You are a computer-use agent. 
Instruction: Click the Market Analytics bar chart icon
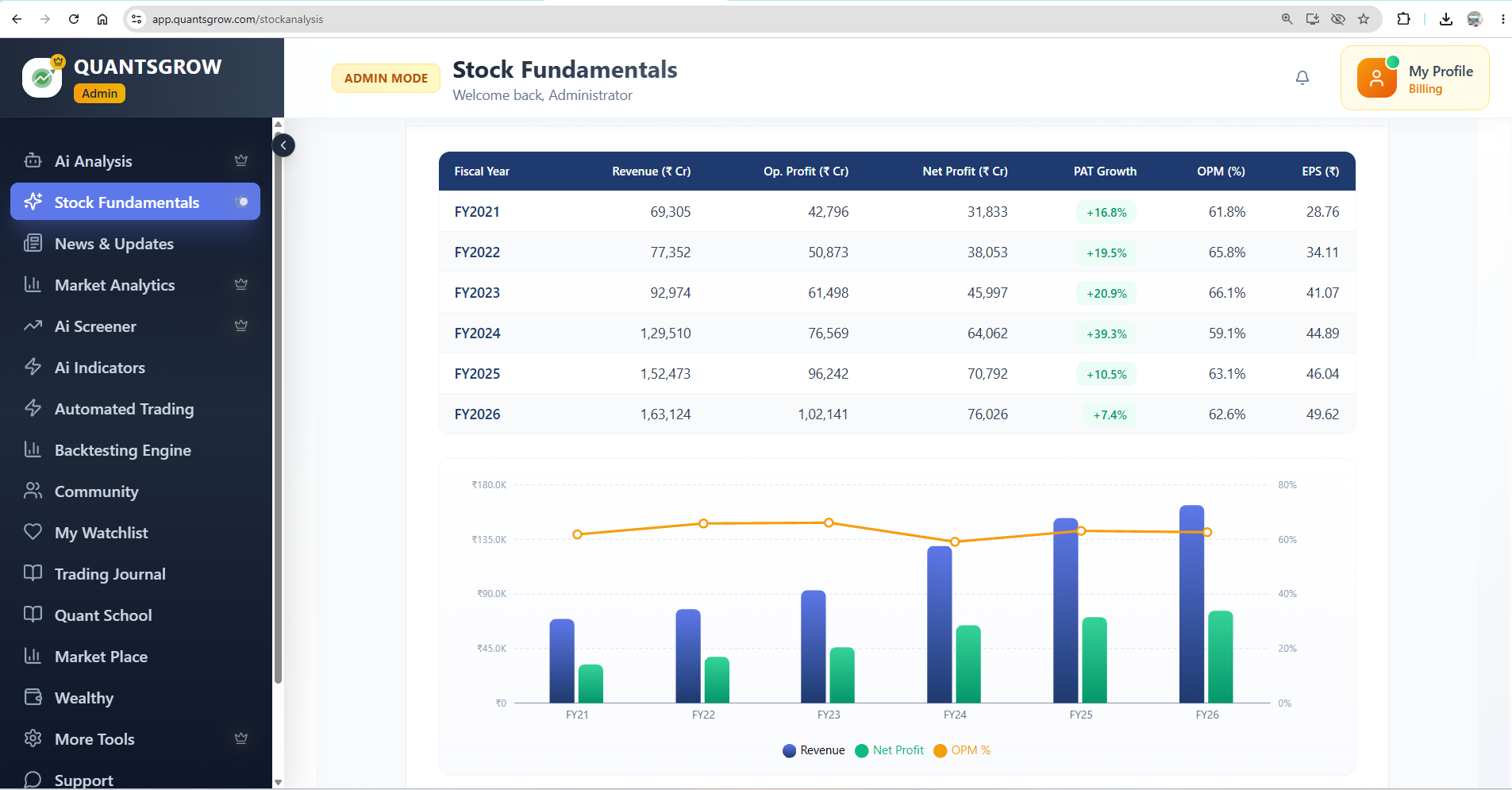coord(33,284)
